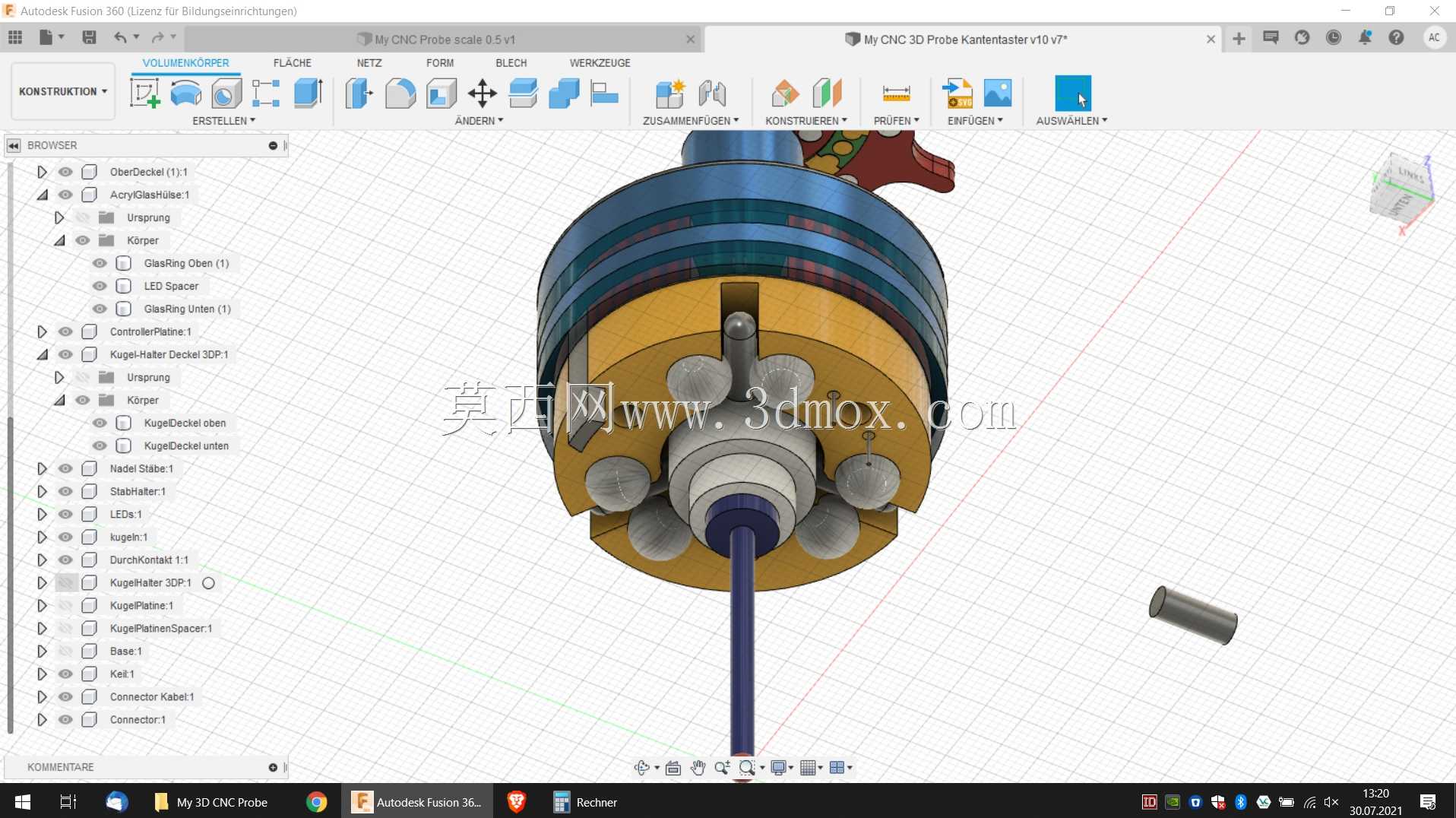Select the Pan hand icon

pos(698,768)
